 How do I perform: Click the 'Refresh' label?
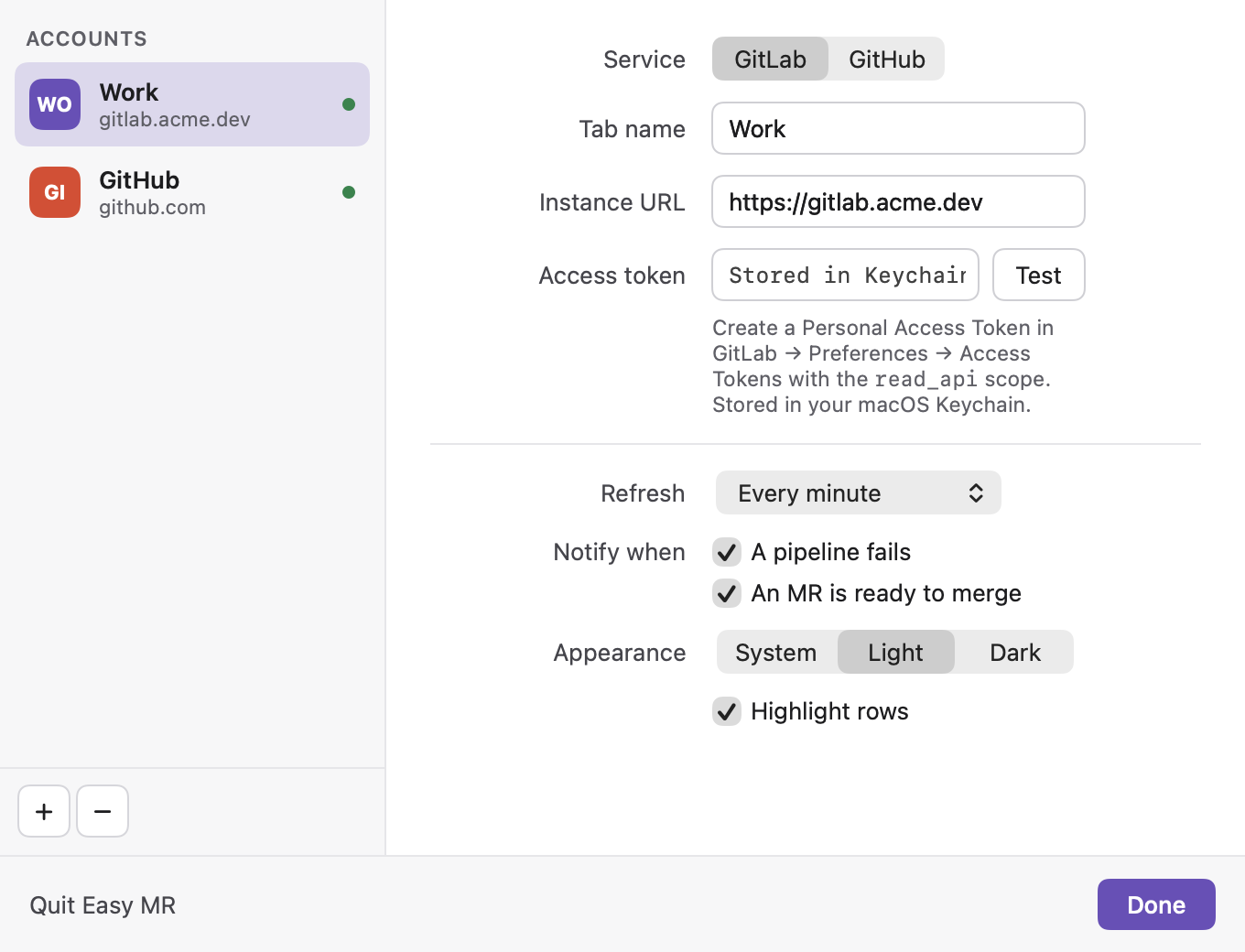click(x=643, y=493)
